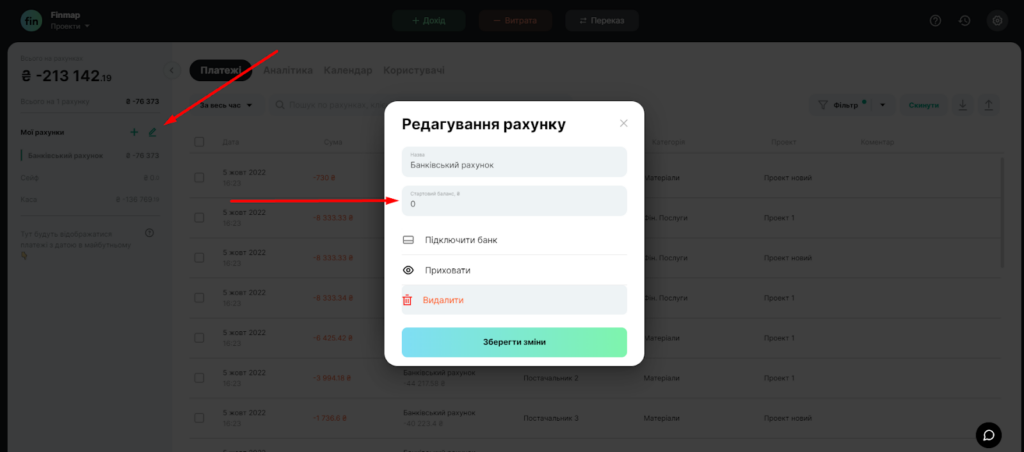Check the select-all checkbox in table header
This screenshot has width=1024, height=452.
click(199, 142)
